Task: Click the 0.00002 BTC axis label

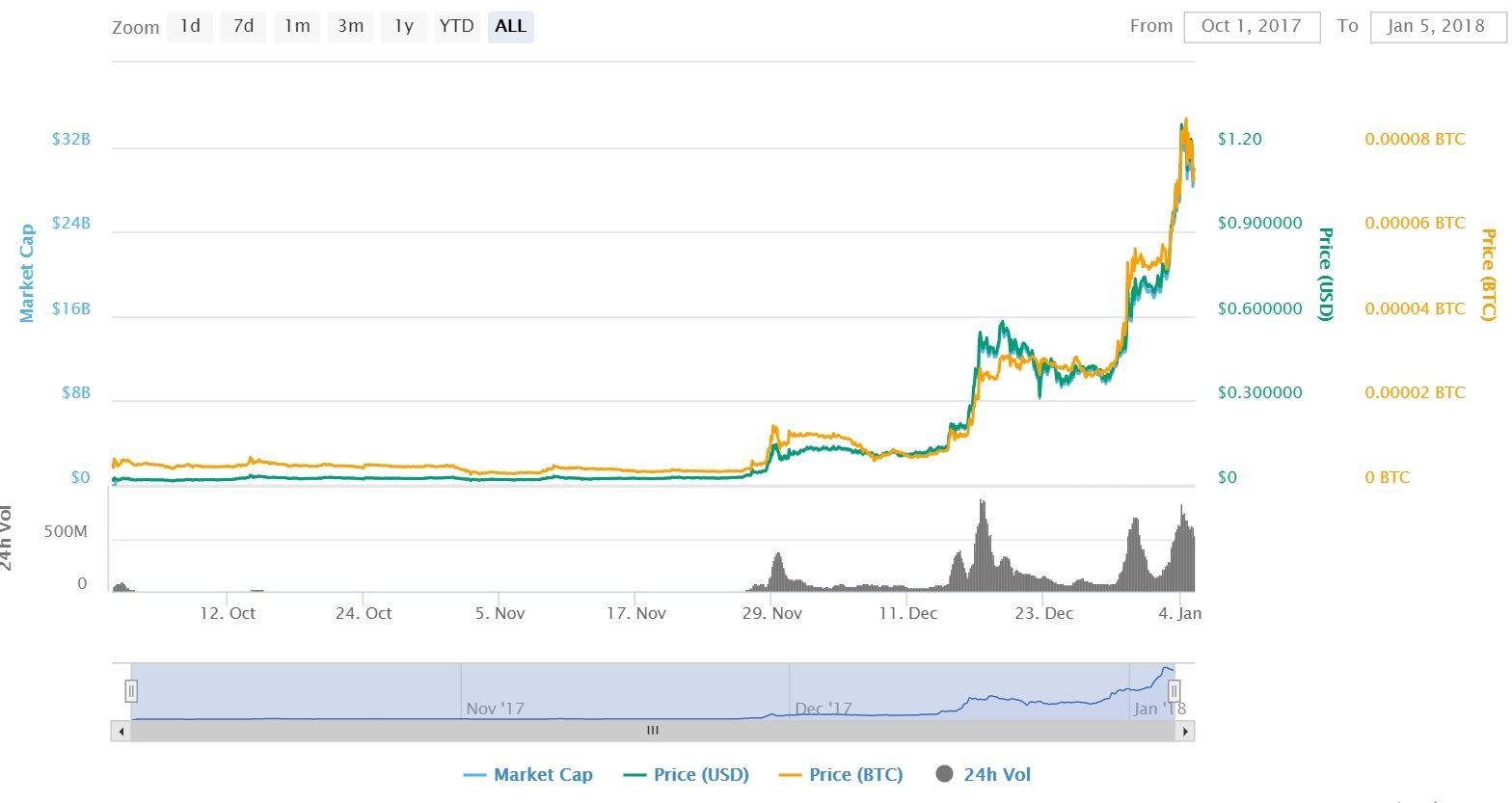Action: click(x=1415, y=392)
